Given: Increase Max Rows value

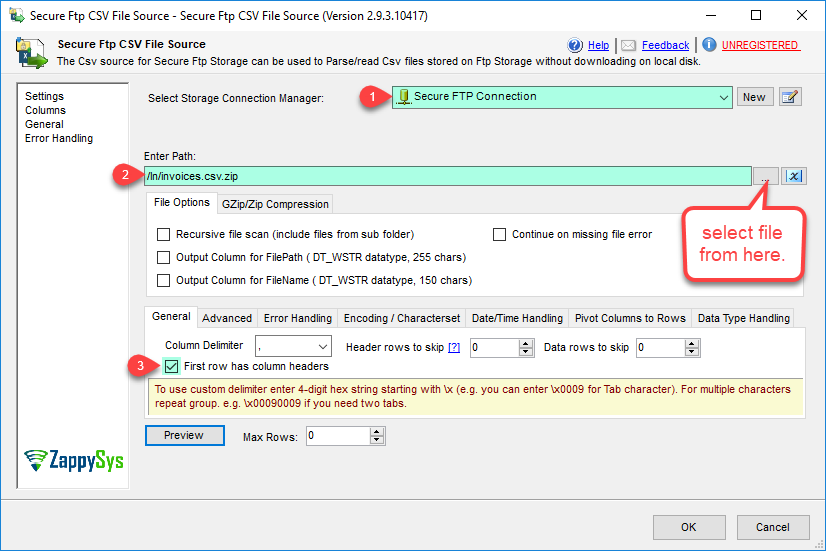Looking at the screenshot, I should coord(376,431).
